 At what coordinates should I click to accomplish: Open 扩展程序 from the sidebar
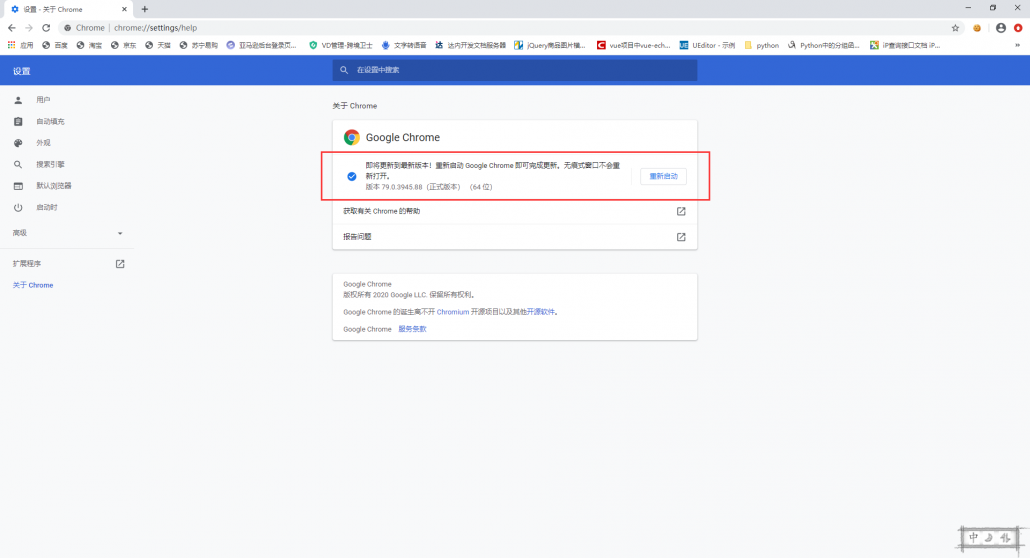66,264
